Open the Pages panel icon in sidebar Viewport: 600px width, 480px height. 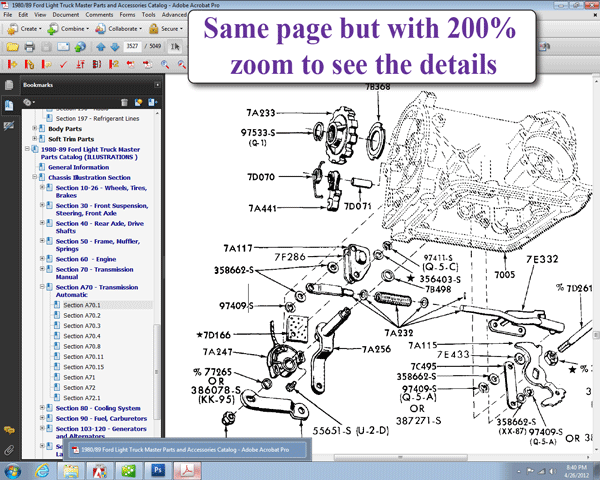[9, 85]
